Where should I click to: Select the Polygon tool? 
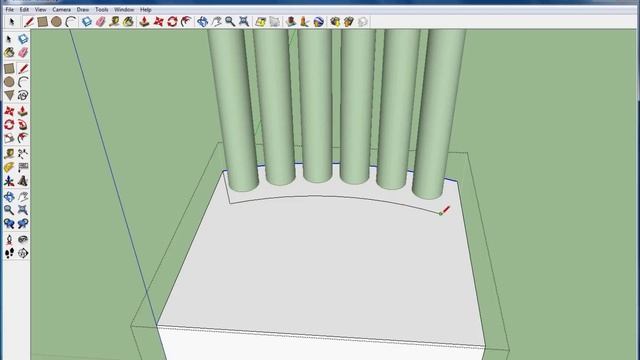(x=9, y=96)
